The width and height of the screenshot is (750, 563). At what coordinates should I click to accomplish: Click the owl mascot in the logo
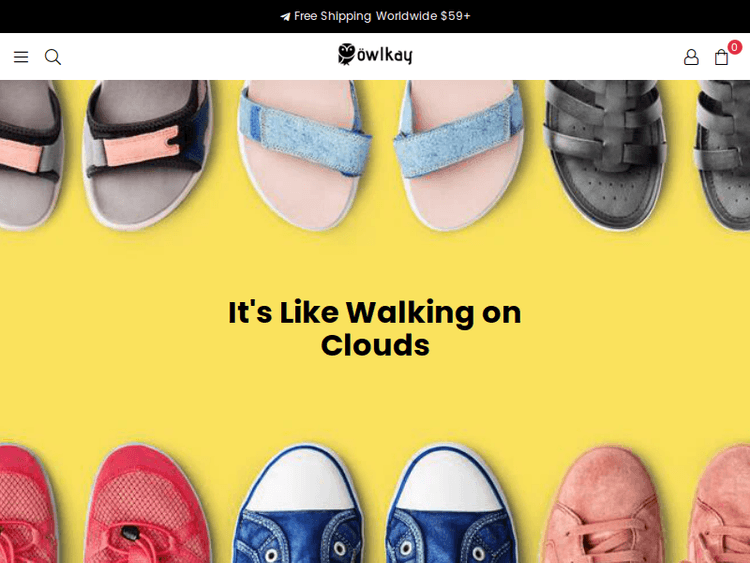click(346, 54)
